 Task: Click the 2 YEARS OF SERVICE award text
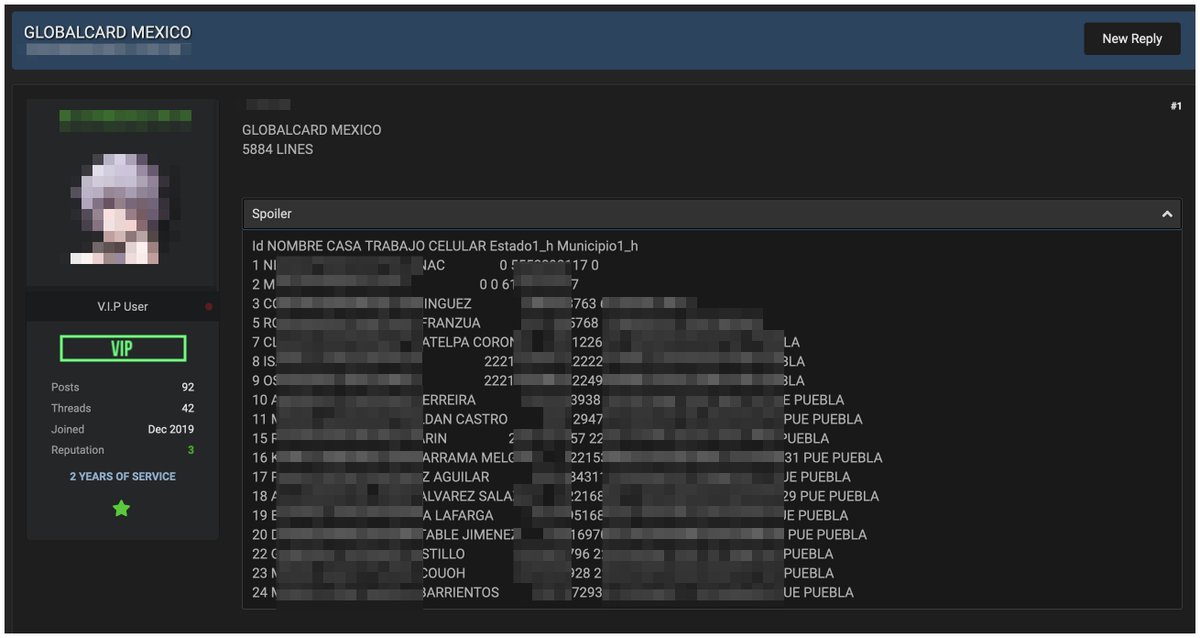(122, 477)
